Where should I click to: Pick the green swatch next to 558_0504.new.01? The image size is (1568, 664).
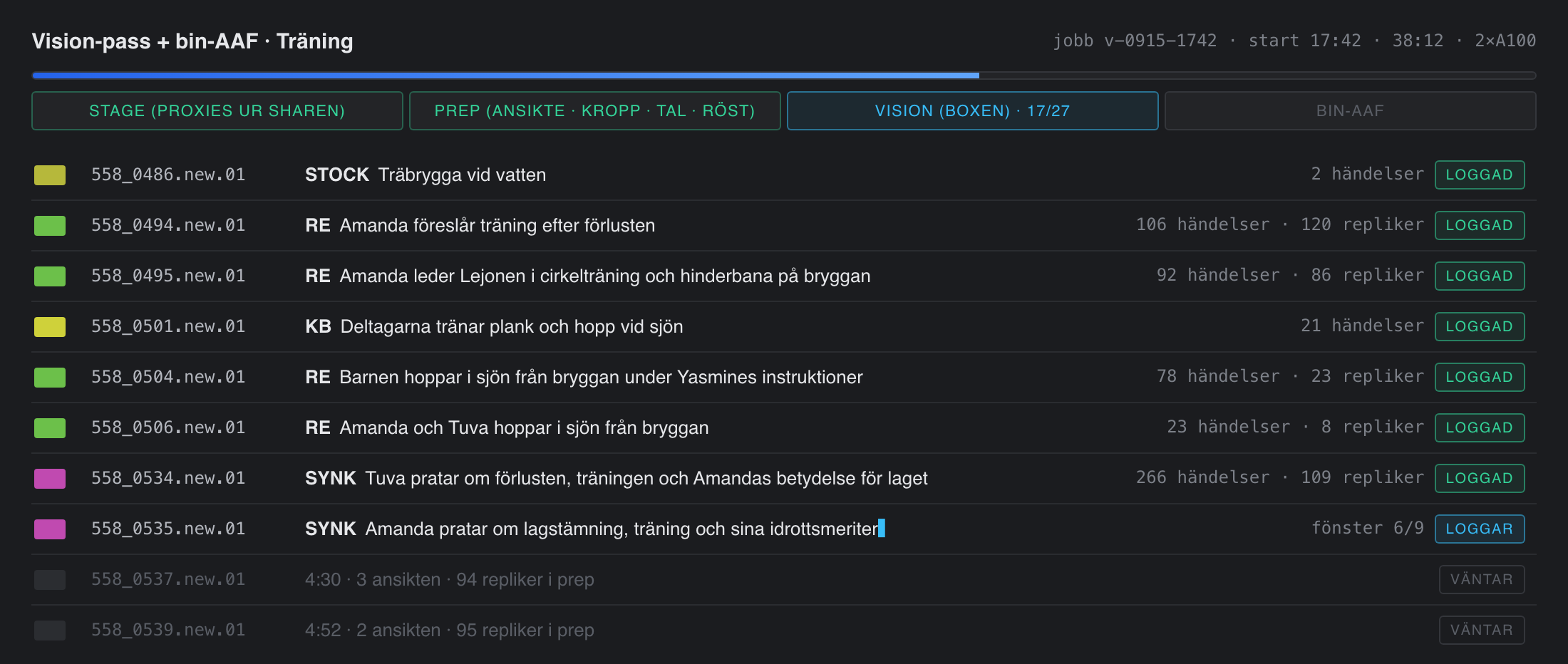tap(50, 378)
